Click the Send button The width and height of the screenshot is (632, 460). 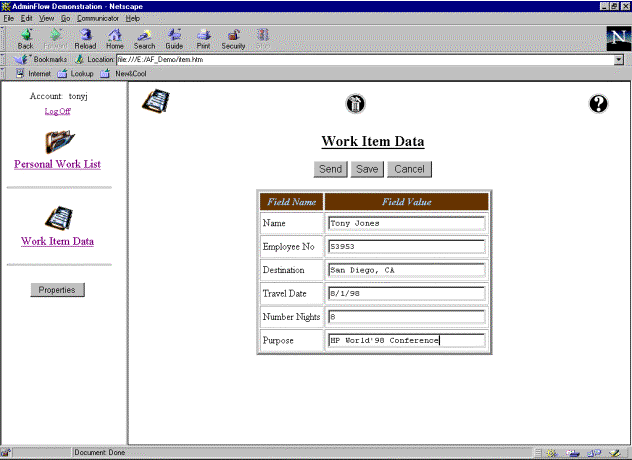click(x=330, y=169)
